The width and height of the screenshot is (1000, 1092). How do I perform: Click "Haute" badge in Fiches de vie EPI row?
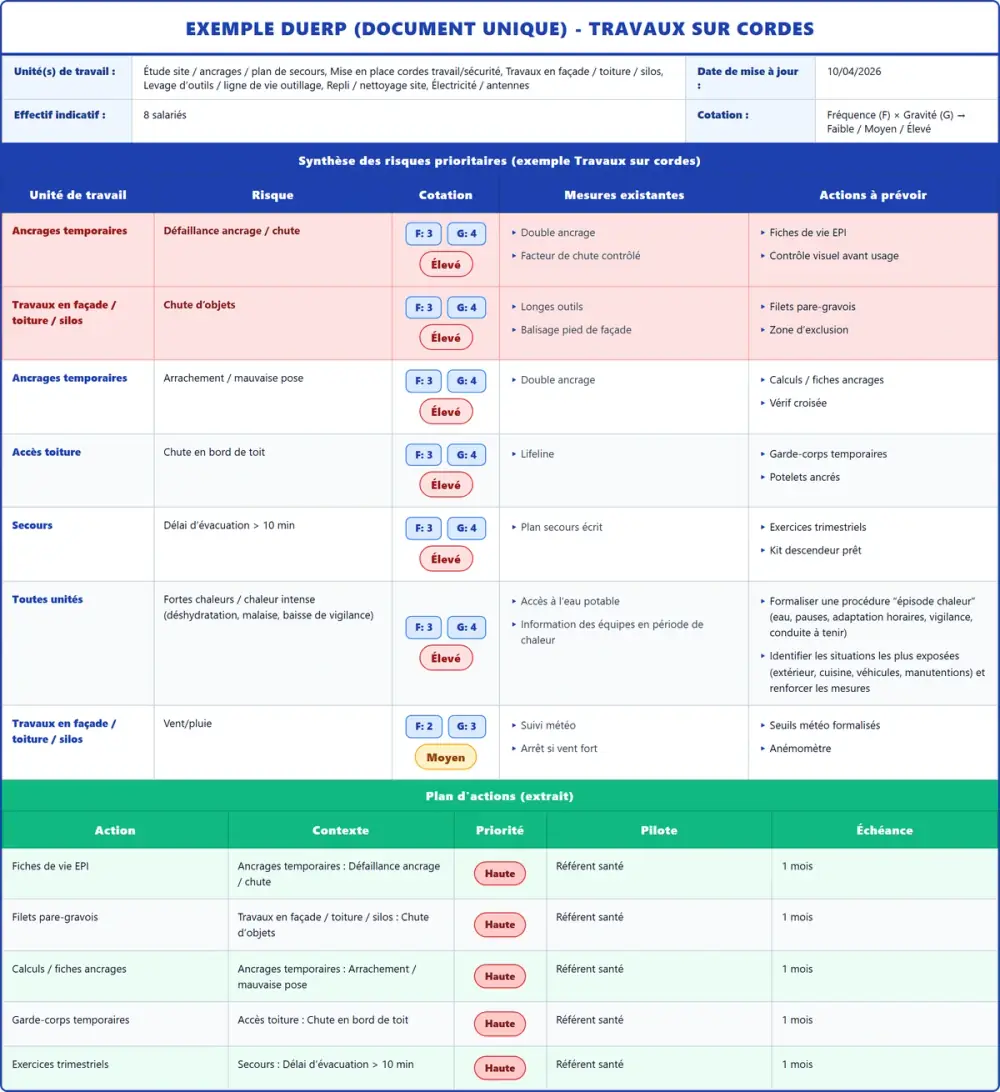point(500,873)
